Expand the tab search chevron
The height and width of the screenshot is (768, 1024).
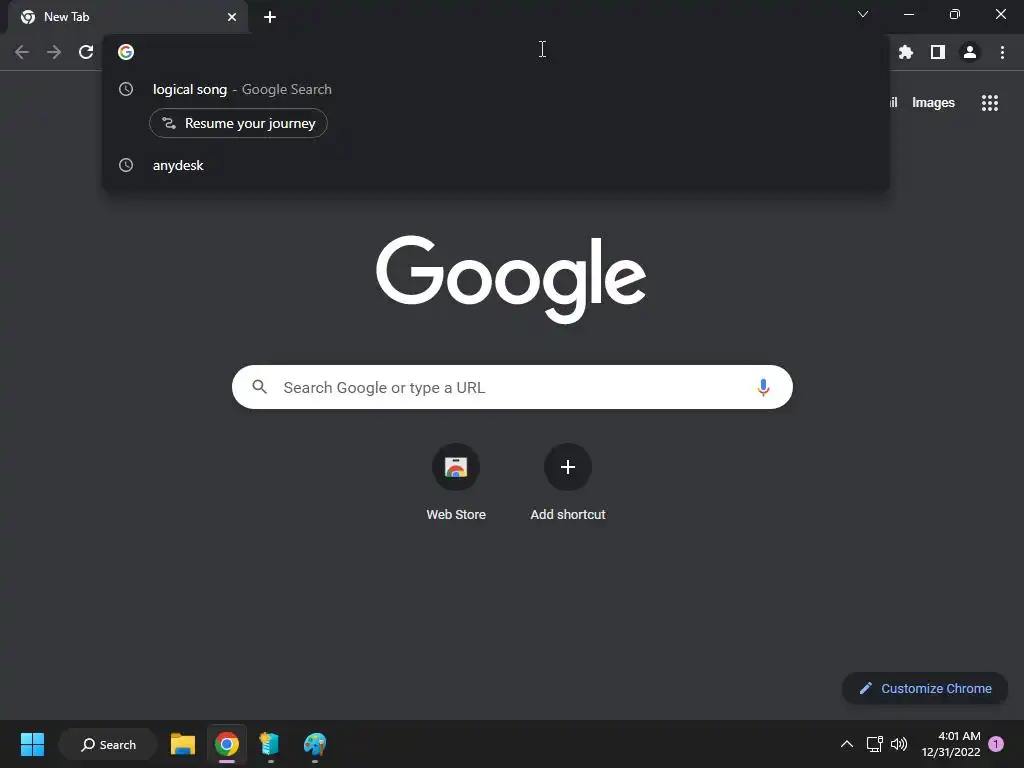(863, 14)
